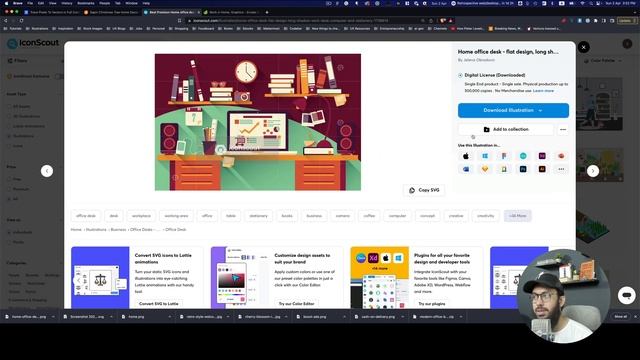Screen dimensions: 640x360
Task: Go to the next illustration arrow
Action: 593,171
